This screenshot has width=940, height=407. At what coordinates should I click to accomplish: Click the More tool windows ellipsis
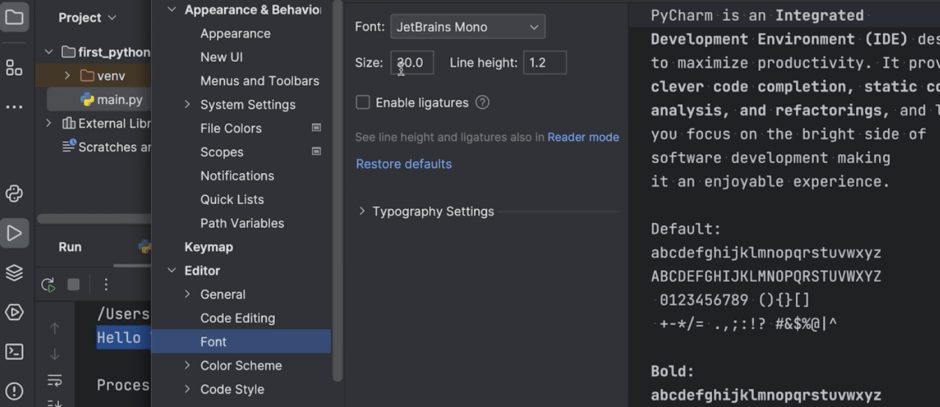pyautogui.click(x=14, y=106)
